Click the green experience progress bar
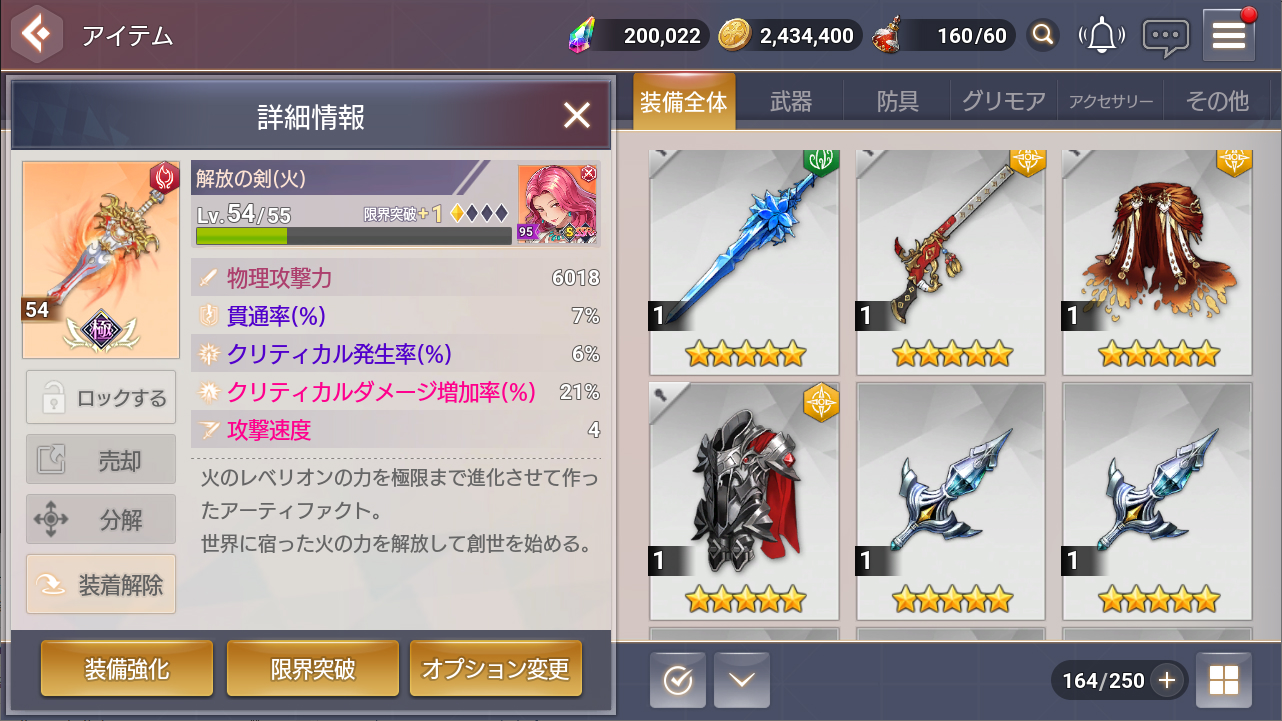The width and height of the screenshot is (1282, 721). pyautogui.click(x=354, y=236)
